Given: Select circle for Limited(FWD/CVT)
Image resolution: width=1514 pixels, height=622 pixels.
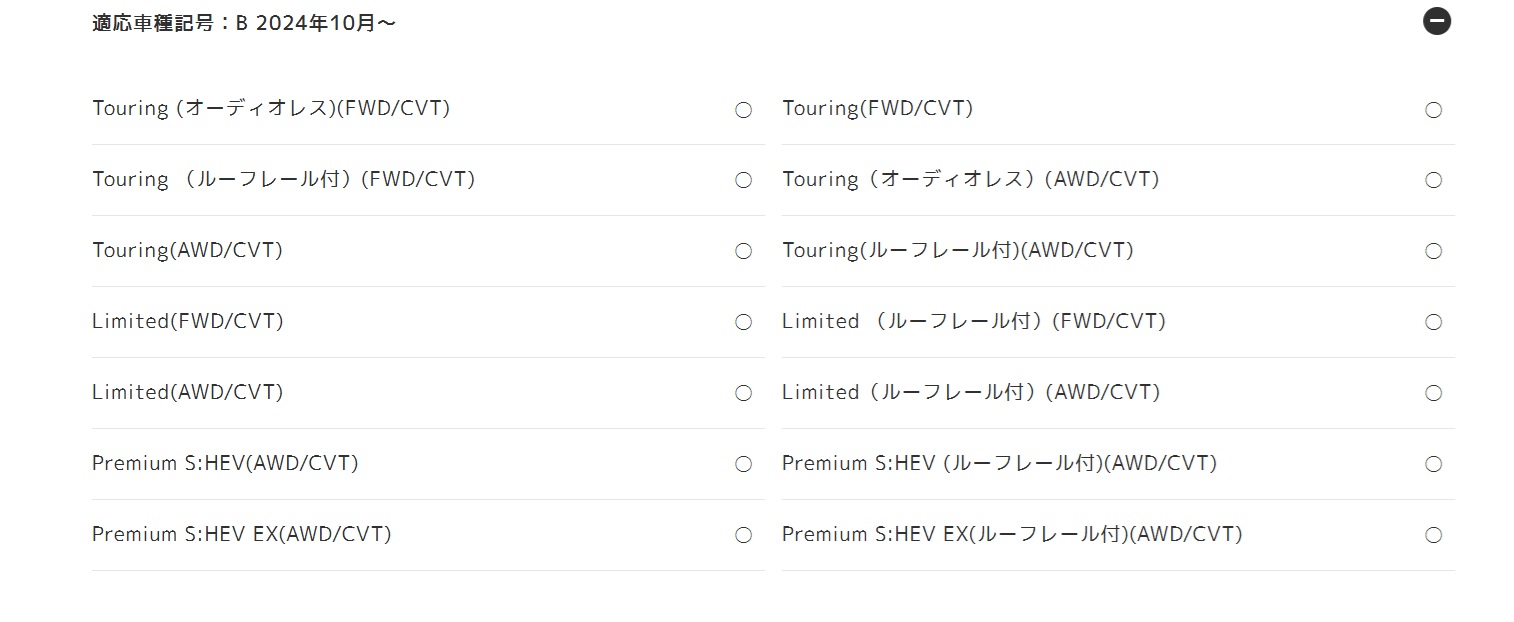Looking at the screenshot, I should (x=743, y=323).
